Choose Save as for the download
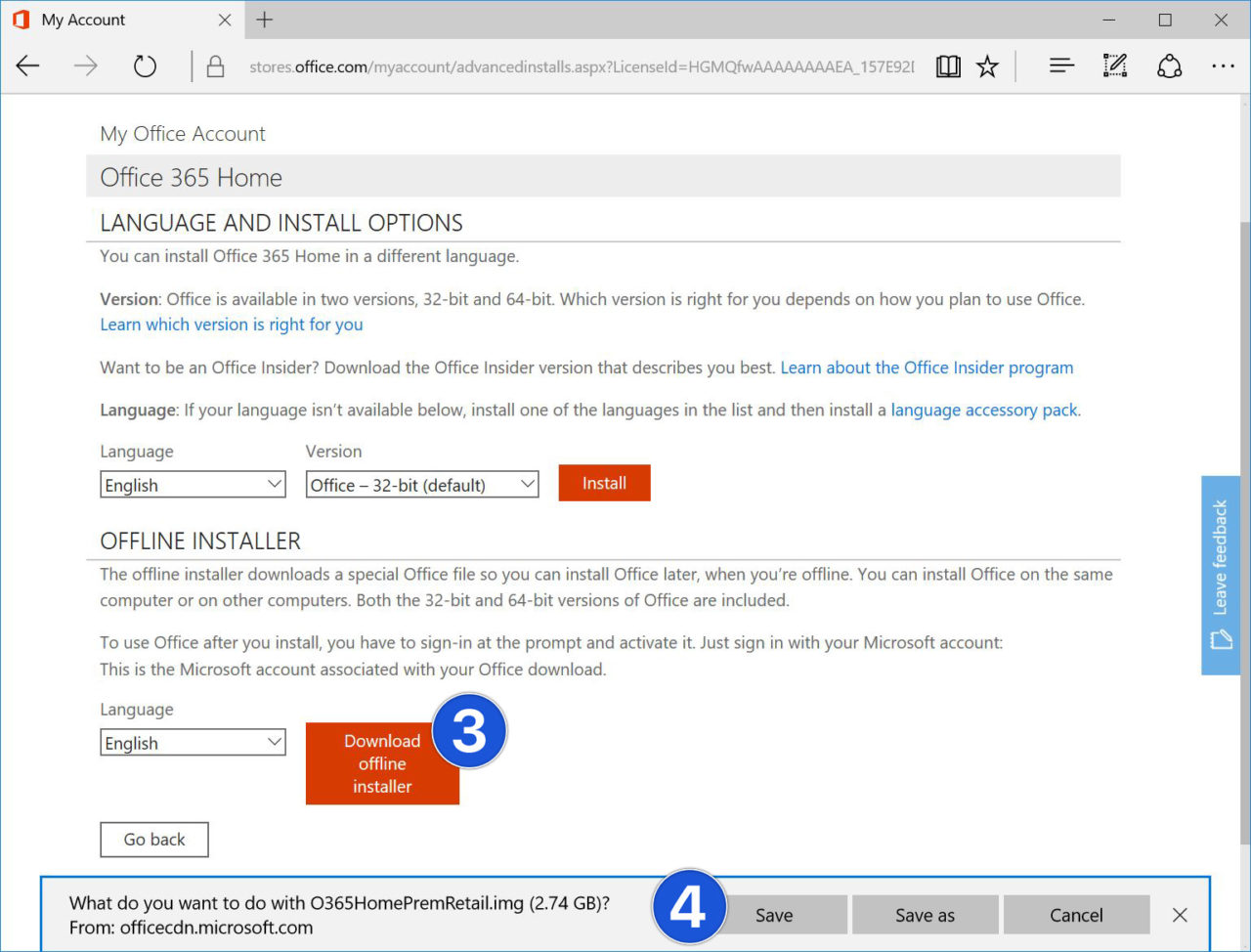Viewport: 1251px width, 952px height. (925, 915)
